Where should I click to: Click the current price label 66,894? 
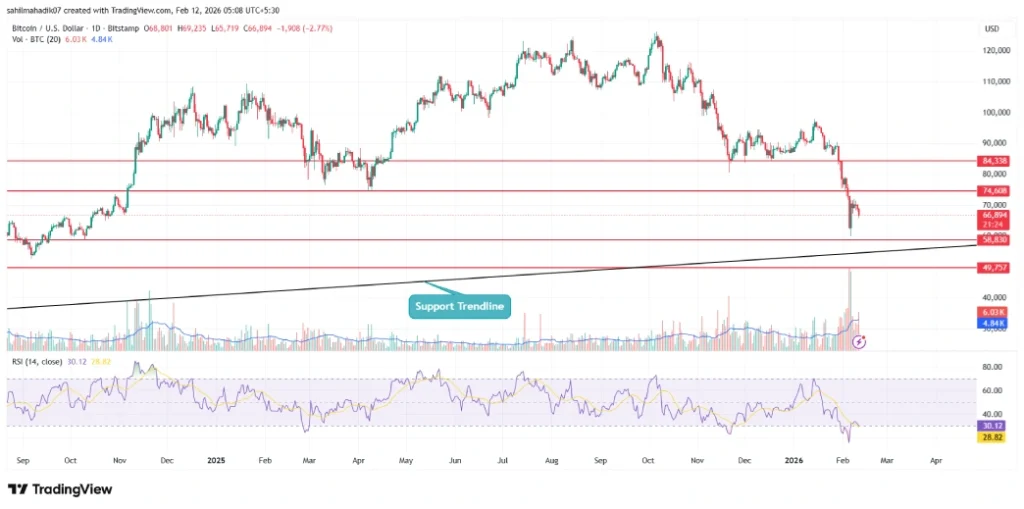[993, 215]
